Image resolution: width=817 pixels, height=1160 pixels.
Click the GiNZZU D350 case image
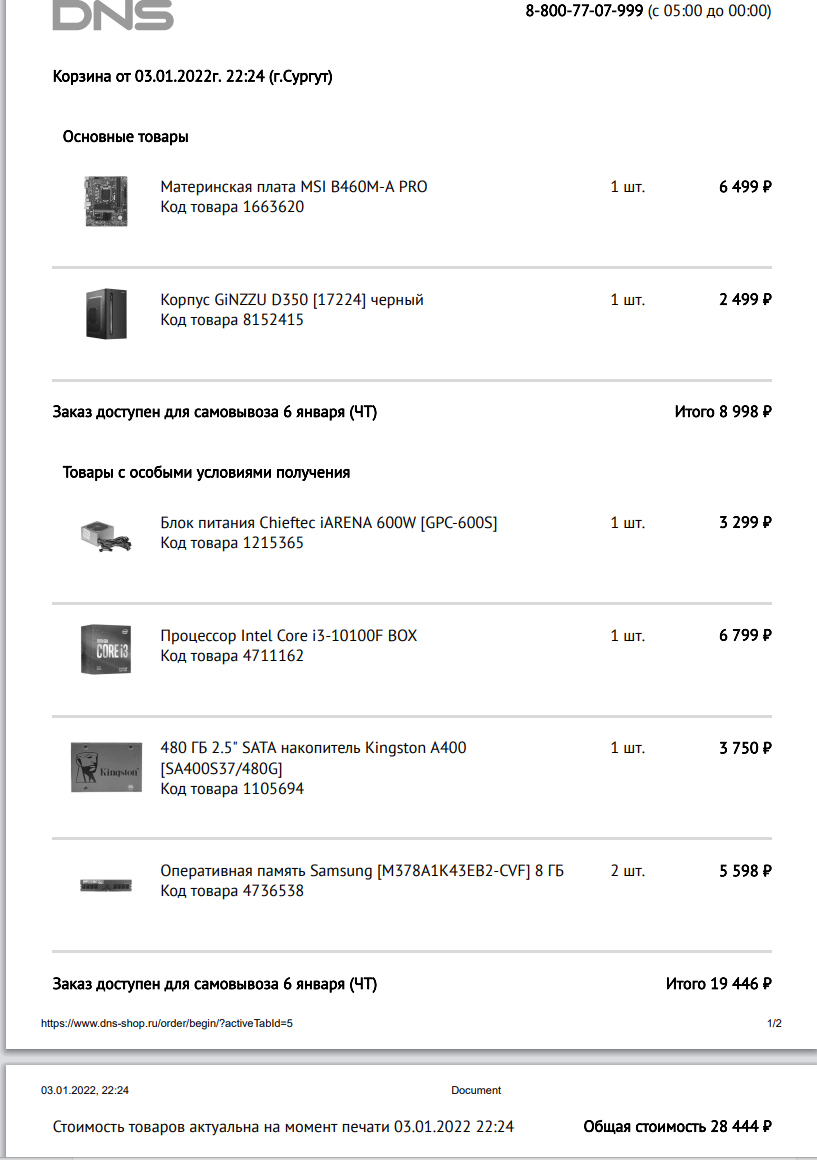[106, 313]
